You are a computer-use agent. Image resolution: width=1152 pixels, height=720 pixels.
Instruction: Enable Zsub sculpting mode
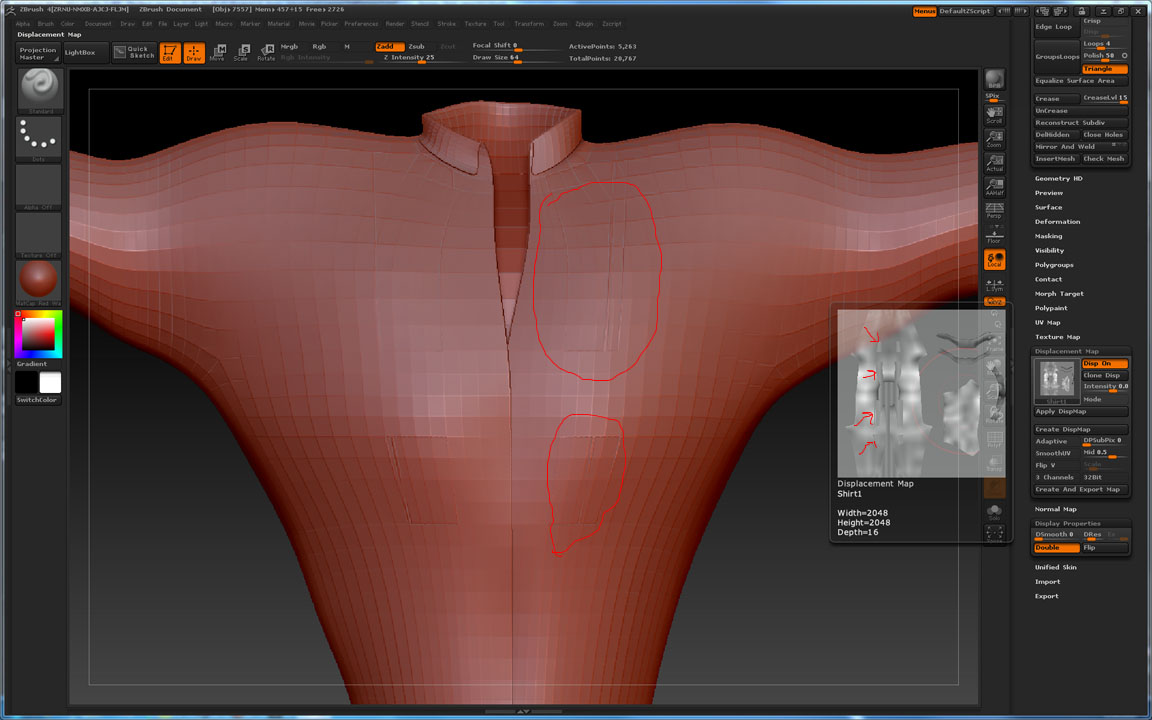coord(416,46)
